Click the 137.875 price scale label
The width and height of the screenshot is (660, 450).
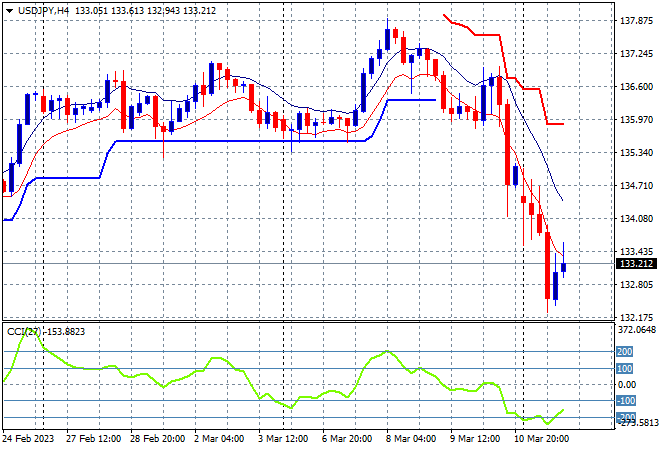[x=636, y=21]
